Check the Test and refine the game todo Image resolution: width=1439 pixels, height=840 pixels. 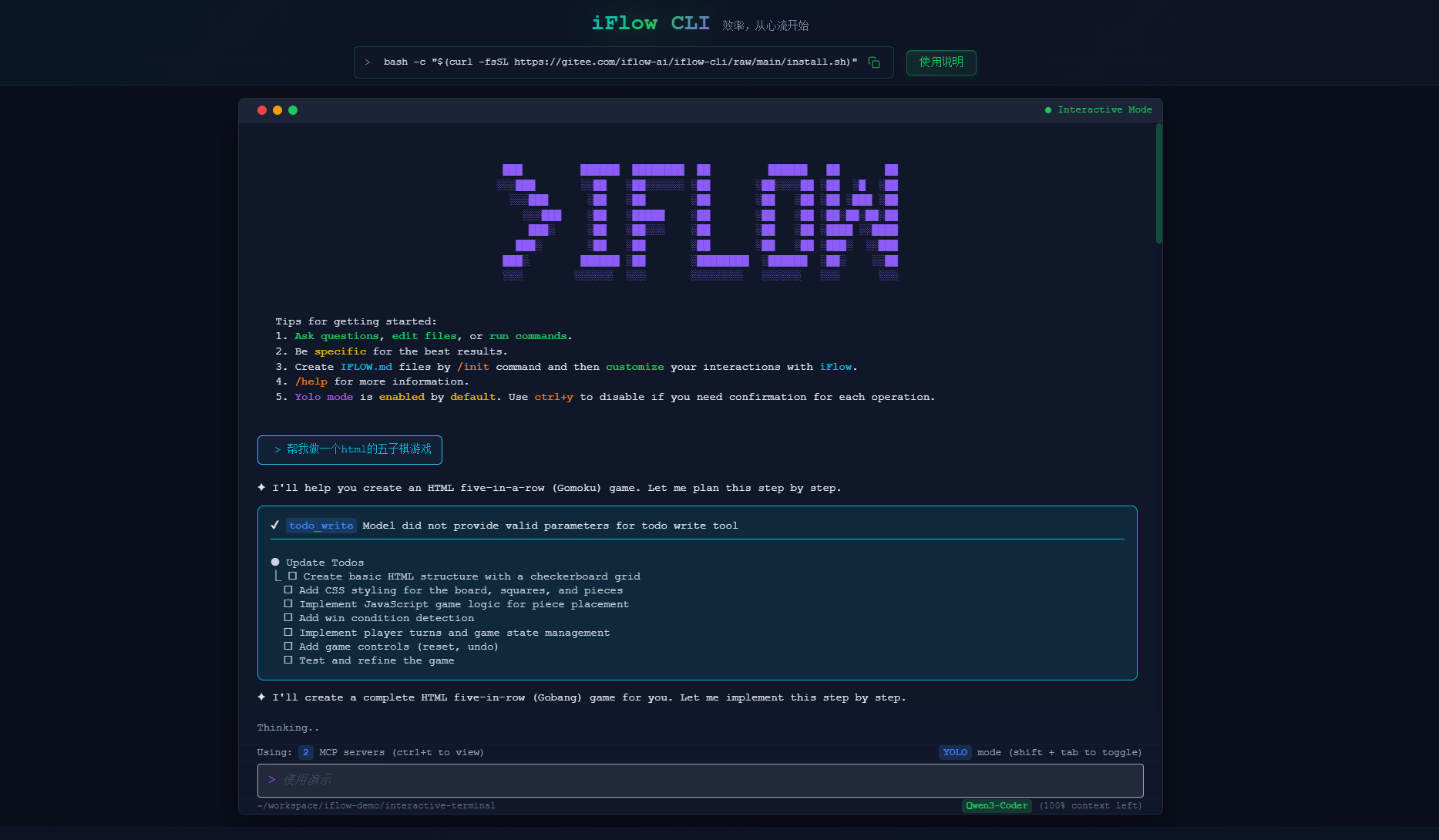(289, 660)
